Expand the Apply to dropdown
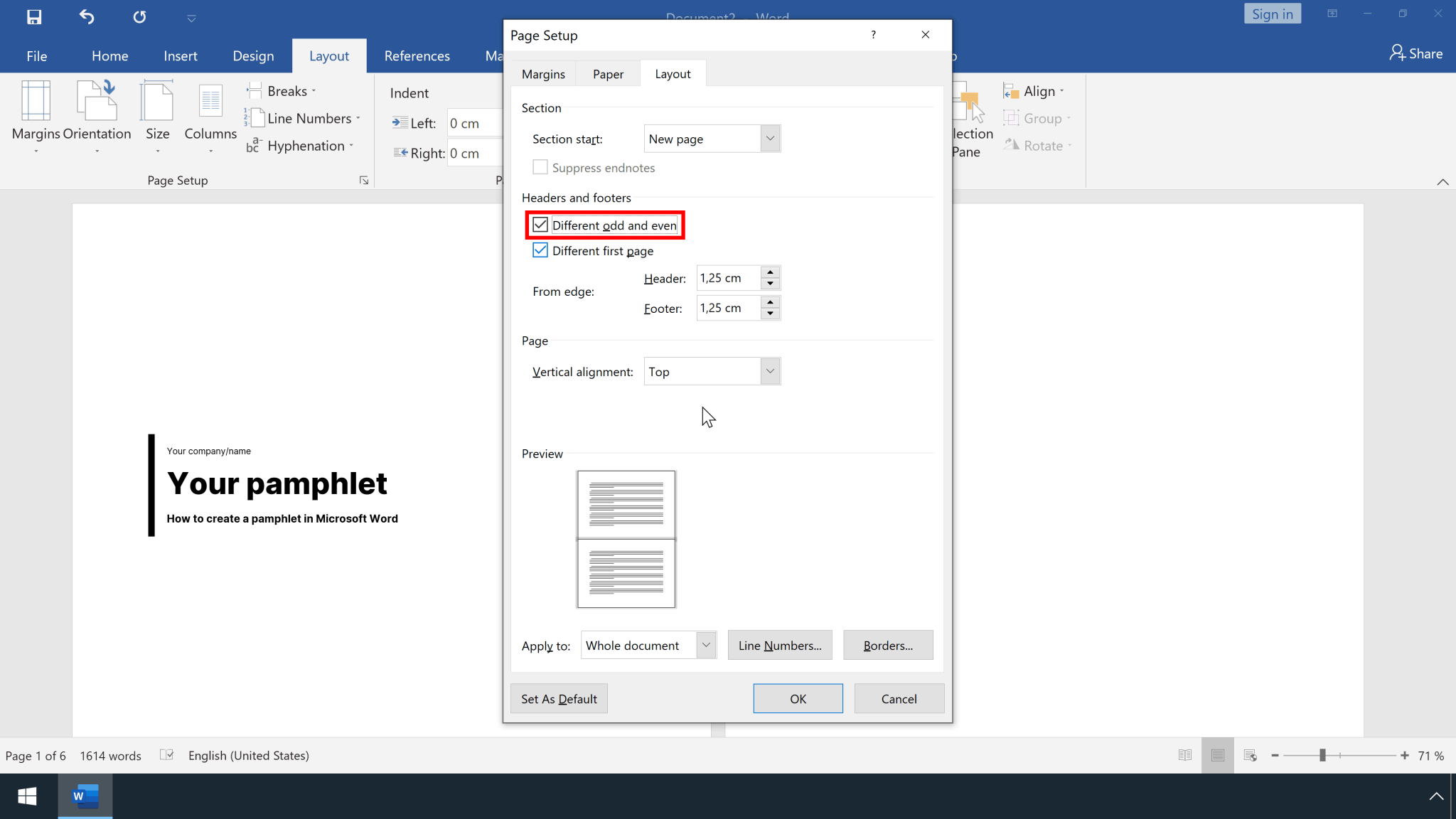 coord(705,645)
